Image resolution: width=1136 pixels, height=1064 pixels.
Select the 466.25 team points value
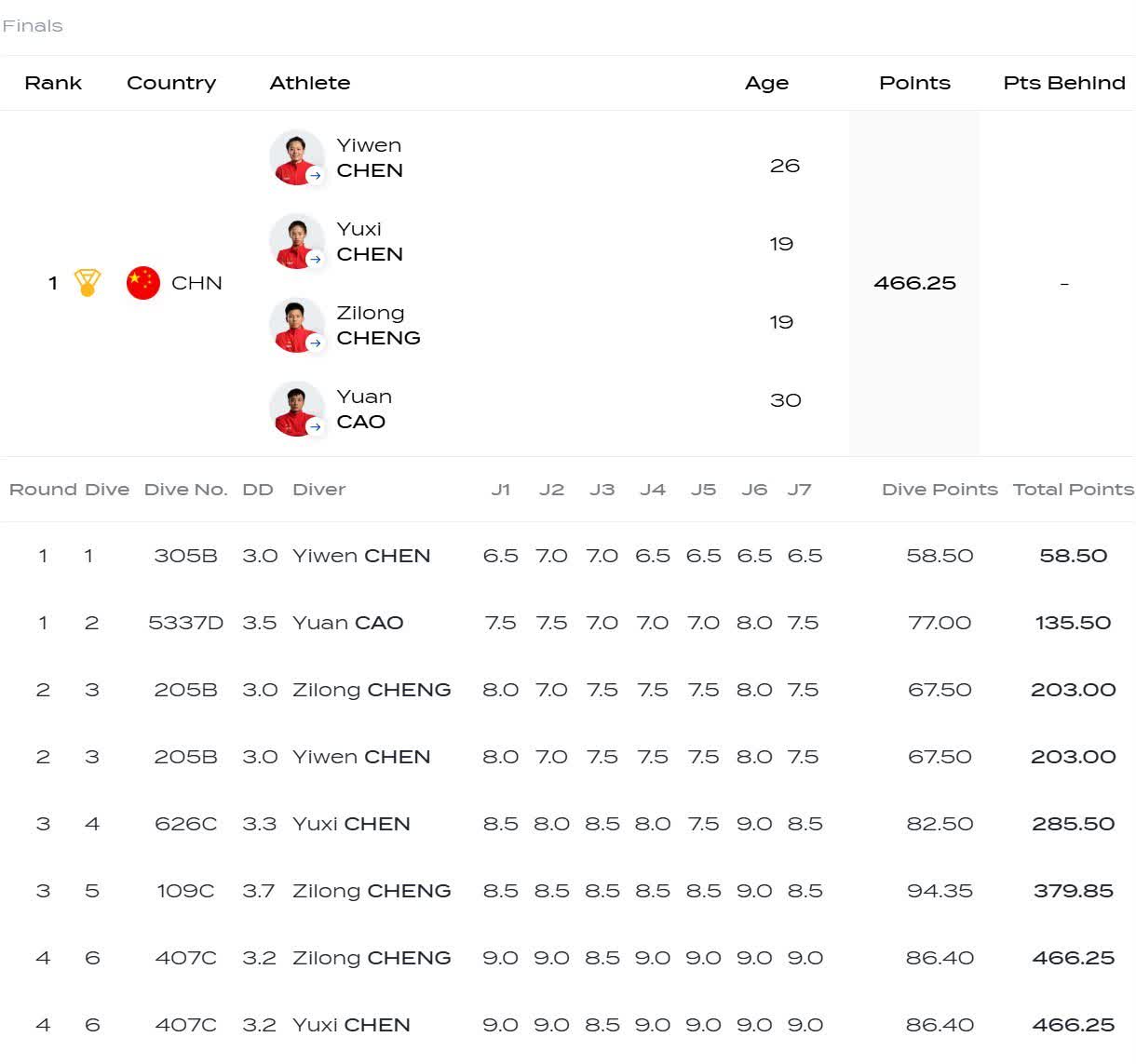[914, 283]
